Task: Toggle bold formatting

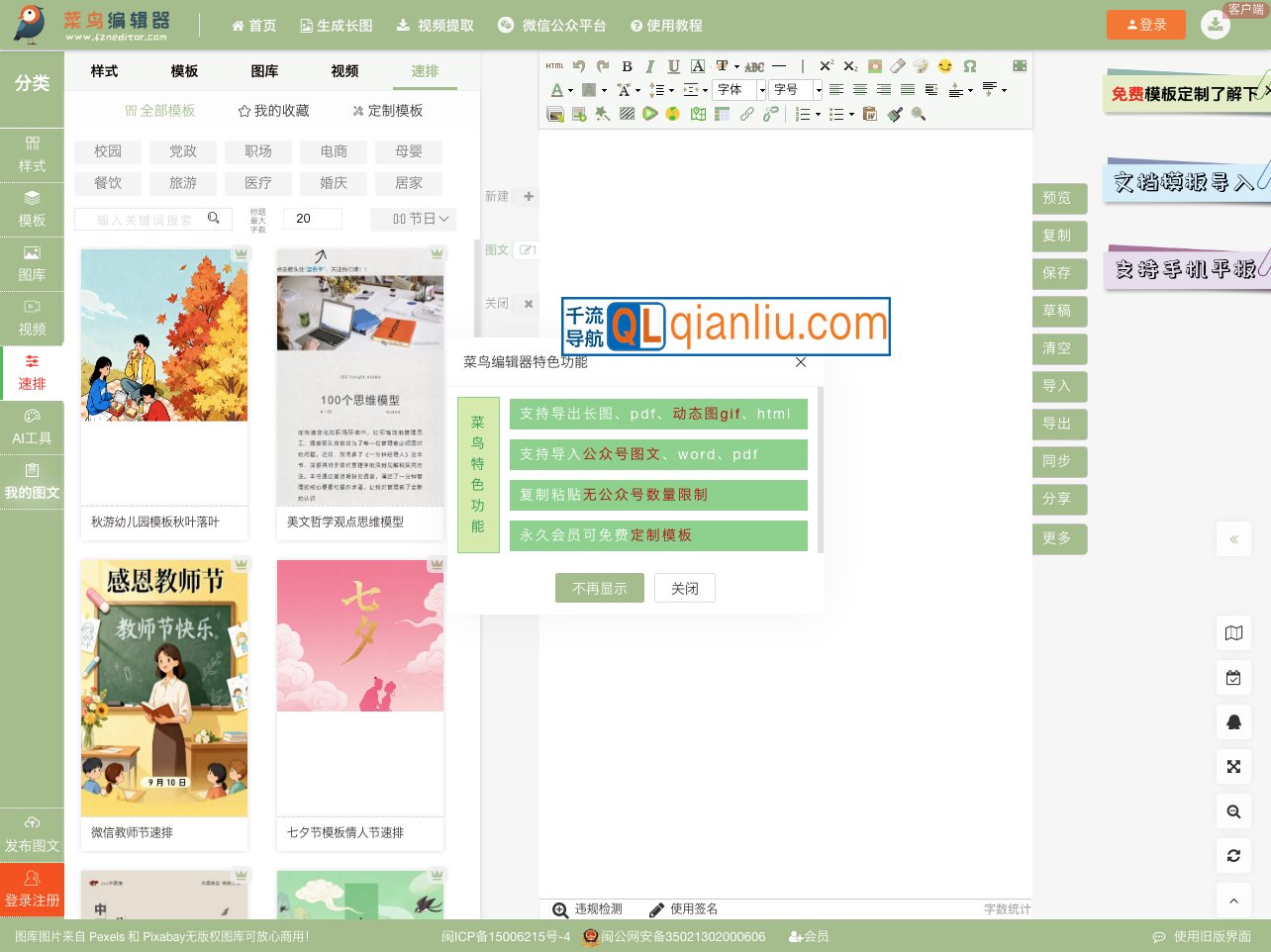Action: (x=627, y=66)
